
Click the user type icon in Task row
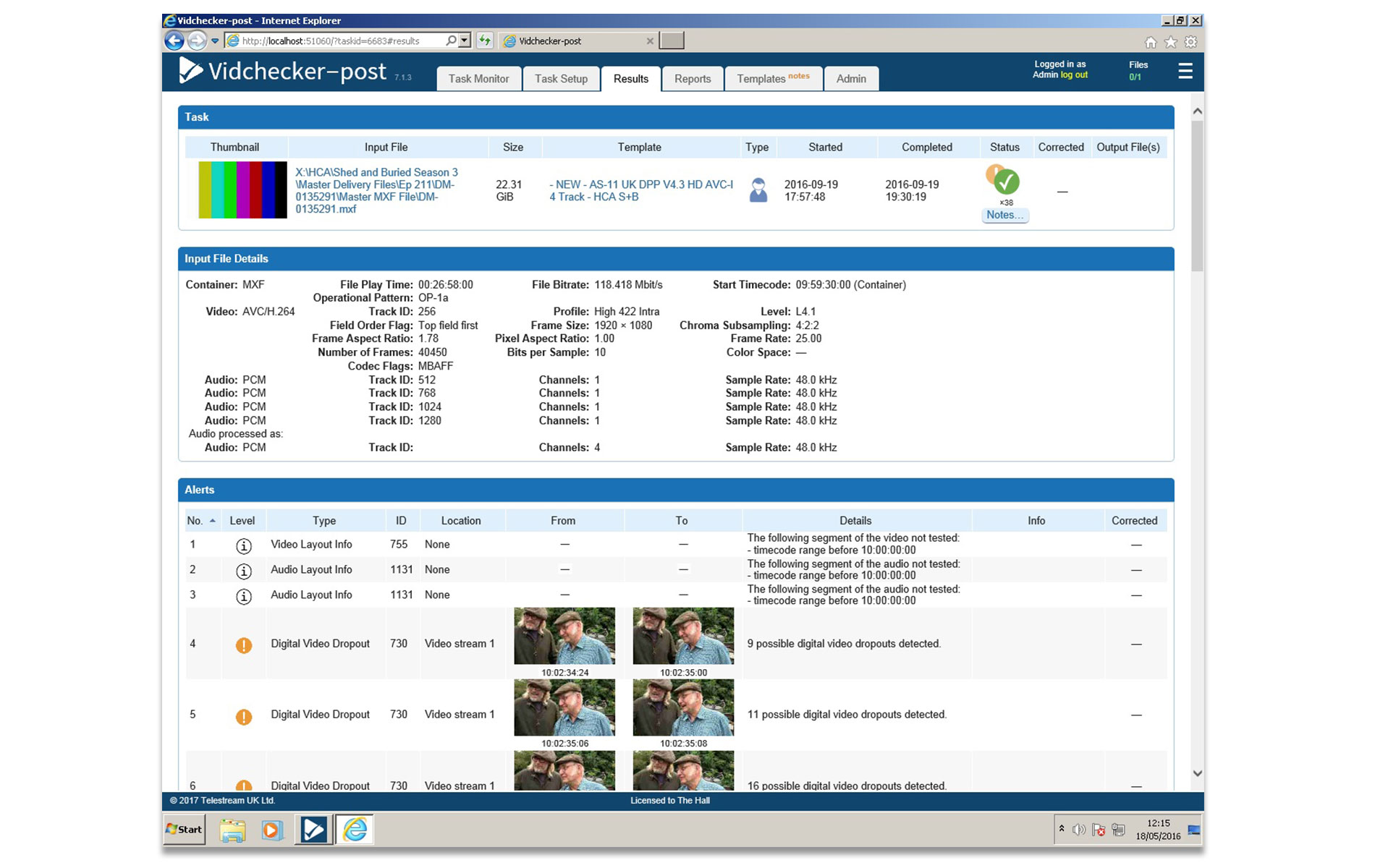[x=758, y=190]
